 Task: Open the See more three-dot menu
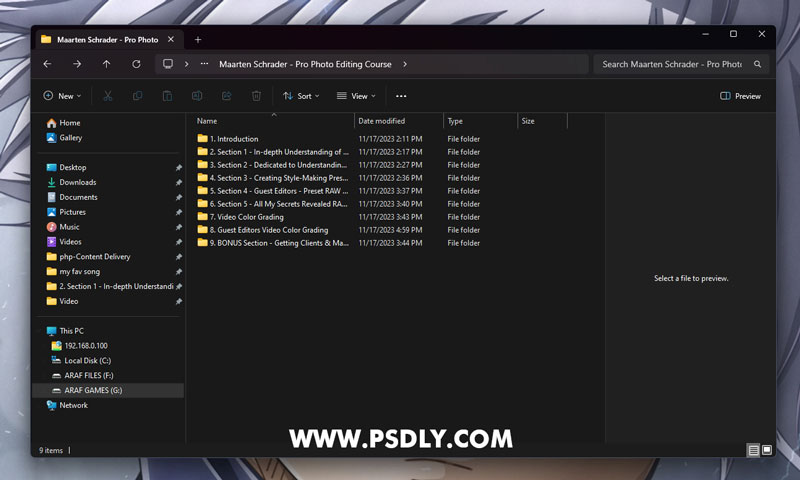[x=401, y=96]
